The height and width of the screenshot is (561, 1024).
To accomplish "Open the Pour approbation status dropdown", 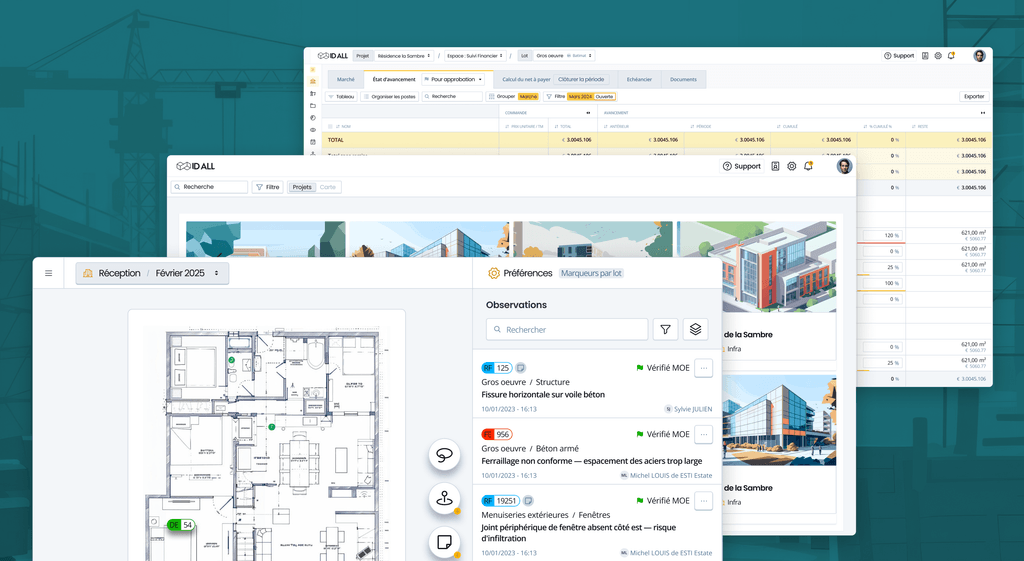I will click(x=454, y=80).
